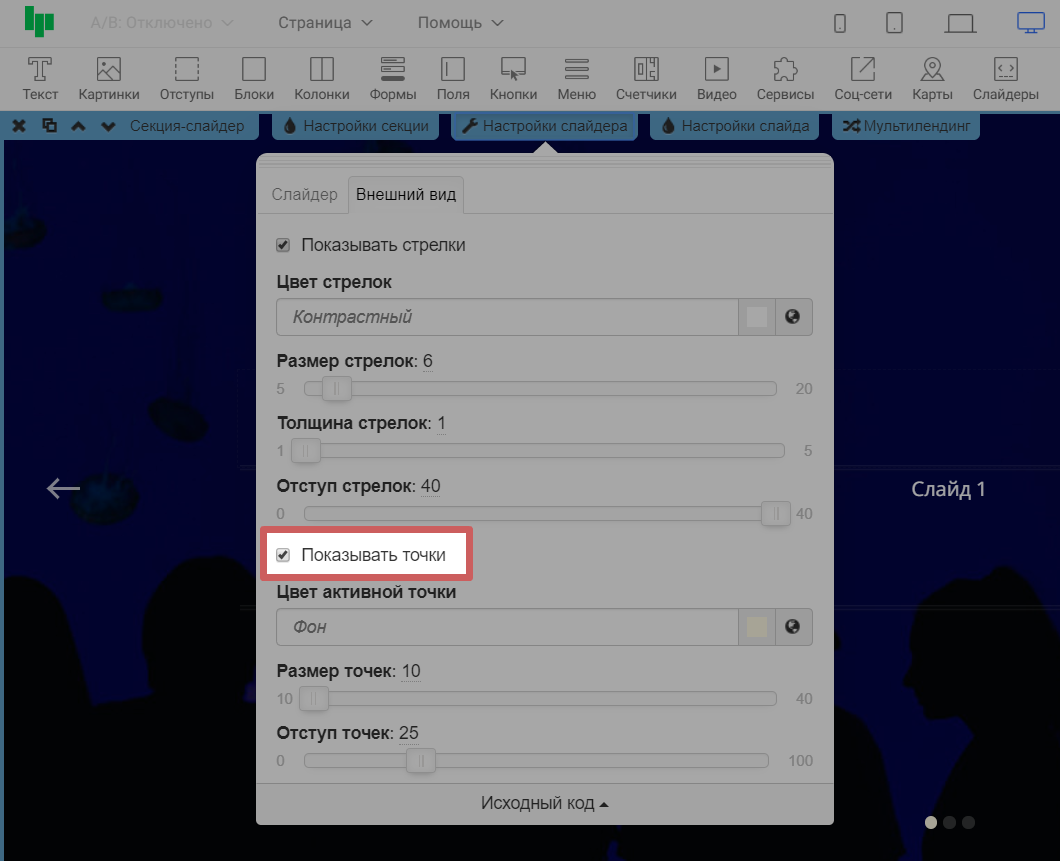Select the Внешний вид tab
Image resolution: width=1060 pixels, height=861 pixels.
pos(406,194)
